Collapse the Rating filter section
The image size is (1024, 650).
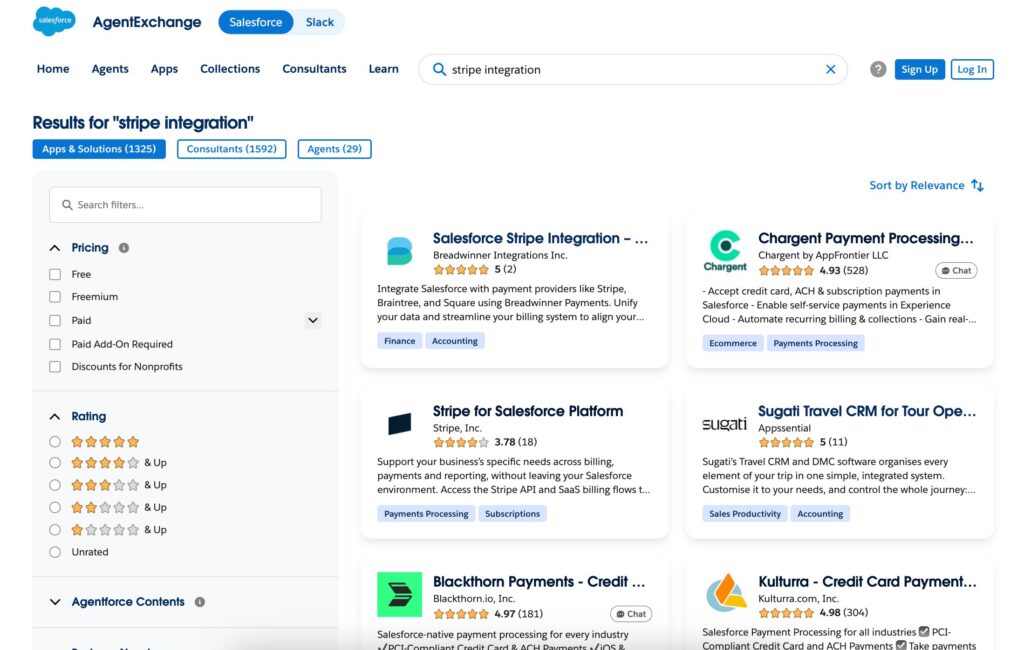click(55, 416)
